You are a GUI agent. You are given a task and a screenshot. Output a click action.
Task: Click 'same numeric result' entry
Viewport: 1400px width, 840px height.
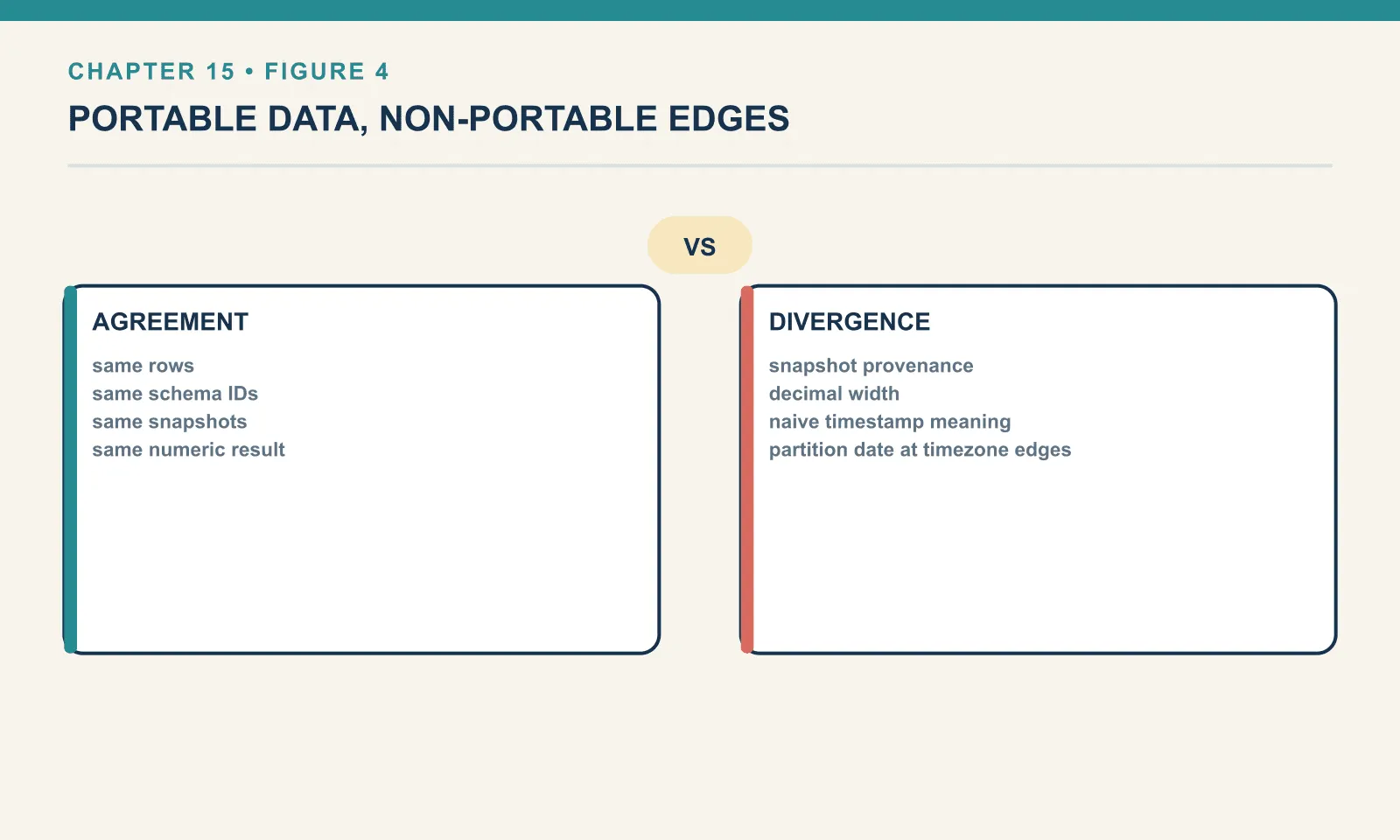click(188, 450)
